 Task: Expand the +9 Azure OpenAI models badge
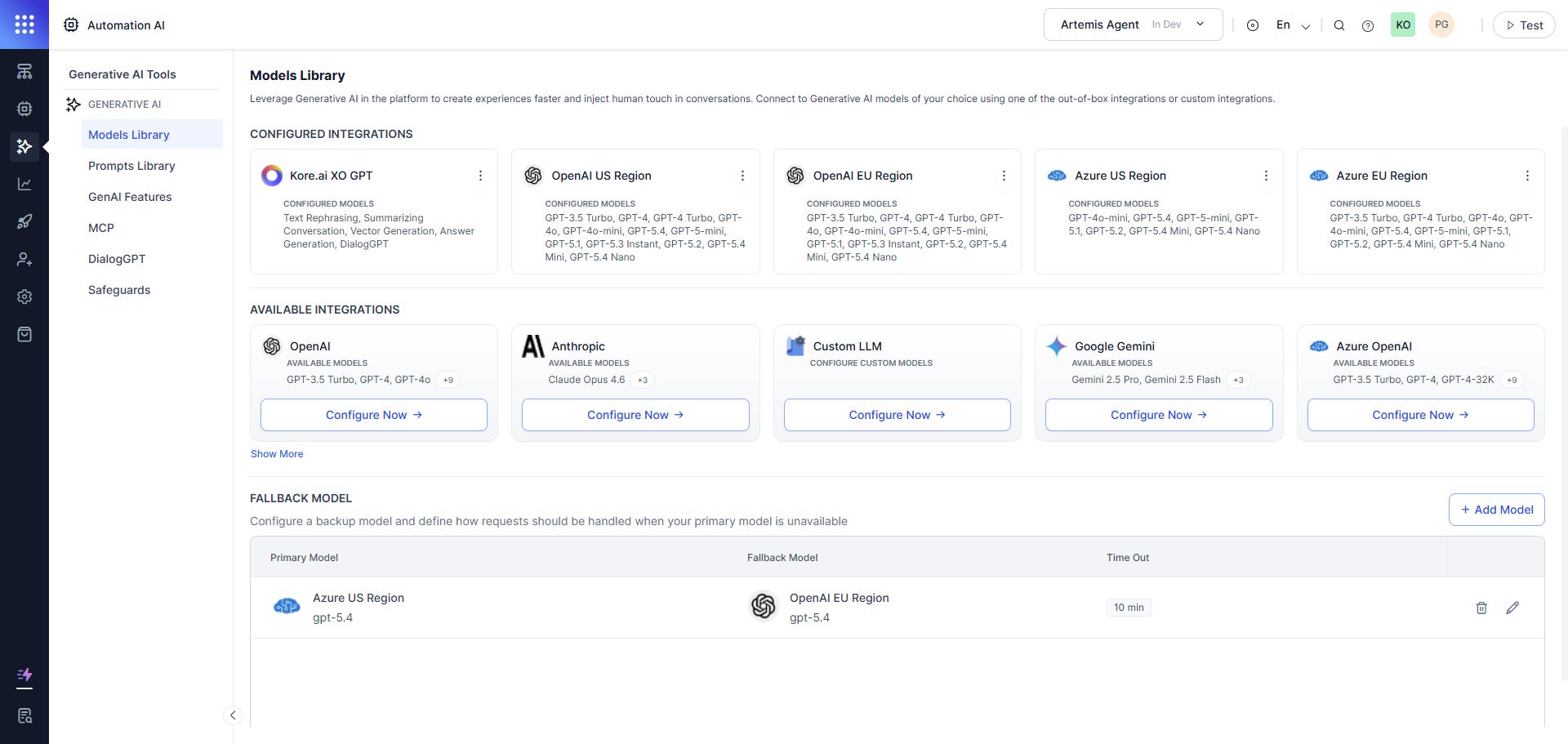(x=1512, y=380)
